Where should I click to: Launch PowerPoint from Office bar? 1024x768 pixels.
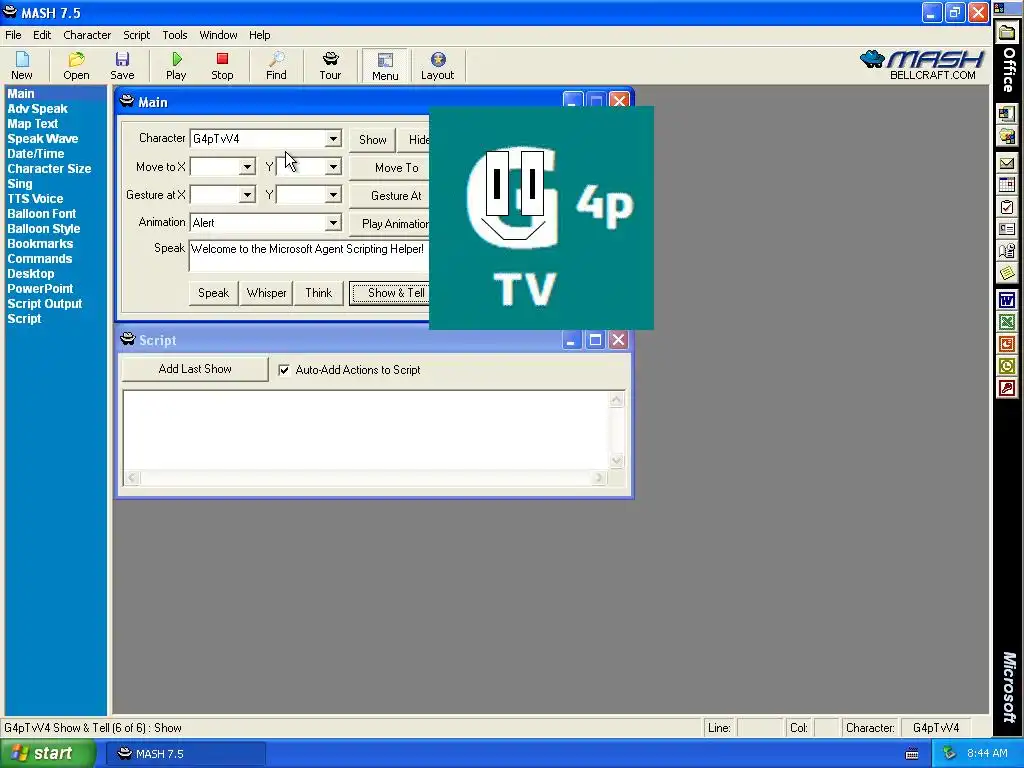[x=1007, y=344]
